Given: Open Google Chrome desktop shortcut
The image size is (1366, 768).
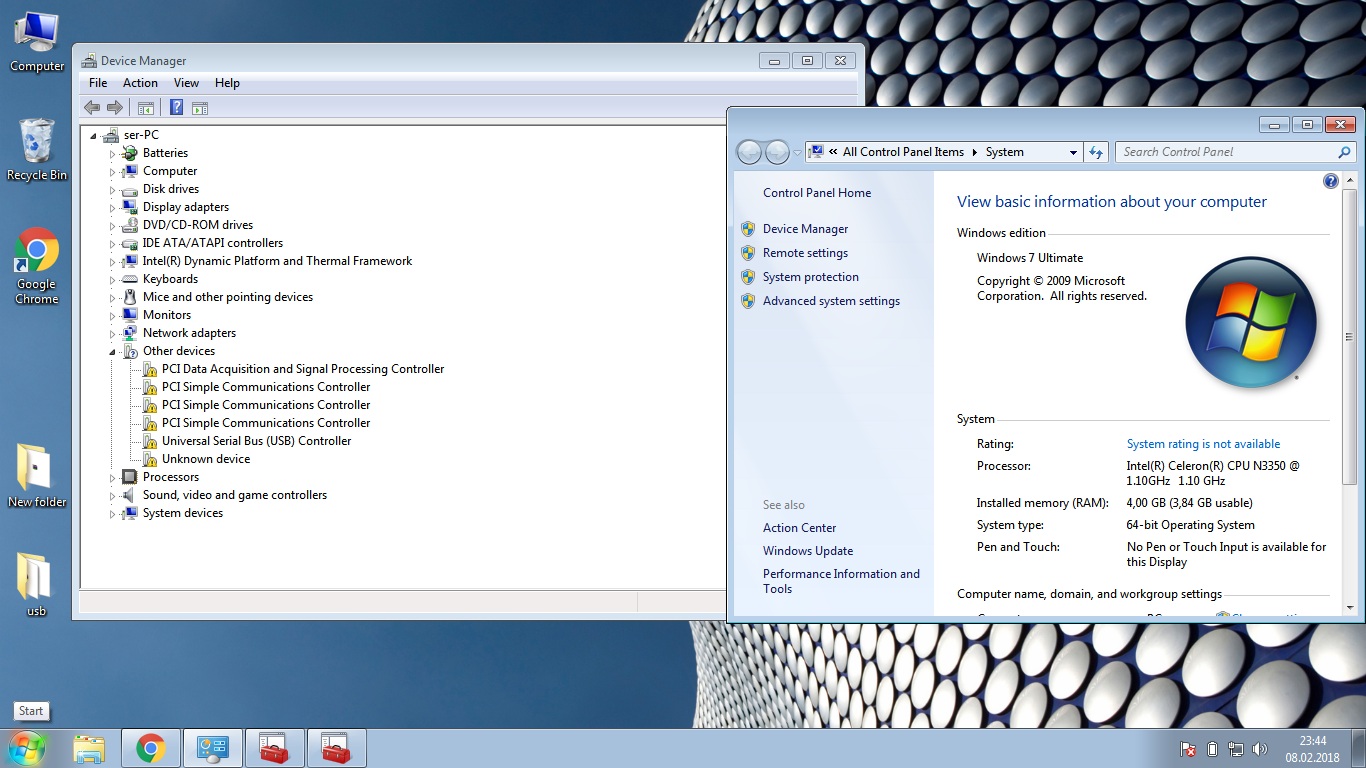Looking at the screenshot, I should [x=37, y=265].
